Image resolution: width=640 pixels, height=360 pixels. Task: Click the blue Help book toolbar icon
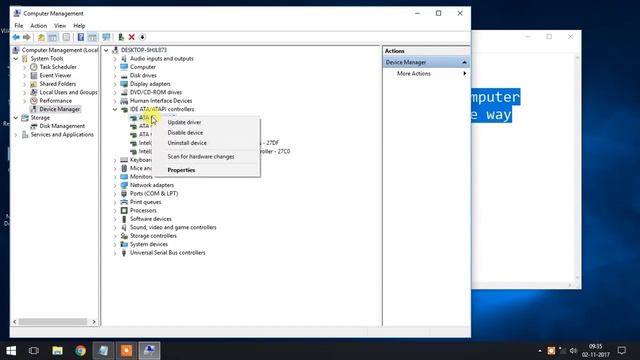tap(81, 37)
